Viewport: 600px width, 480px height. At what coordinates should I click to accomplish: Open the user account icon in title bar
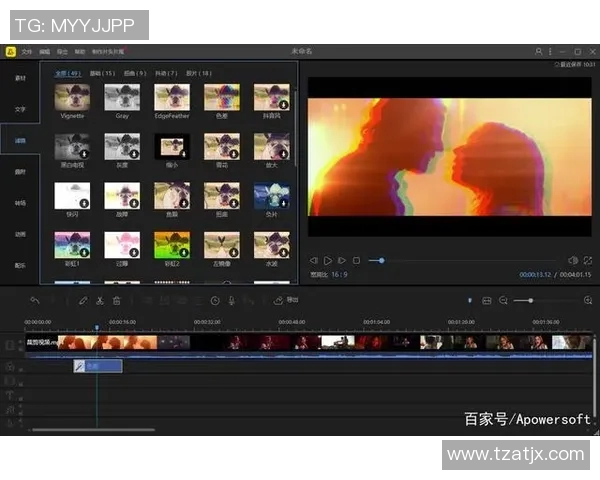pyautogui.click(x=539, y=51)
